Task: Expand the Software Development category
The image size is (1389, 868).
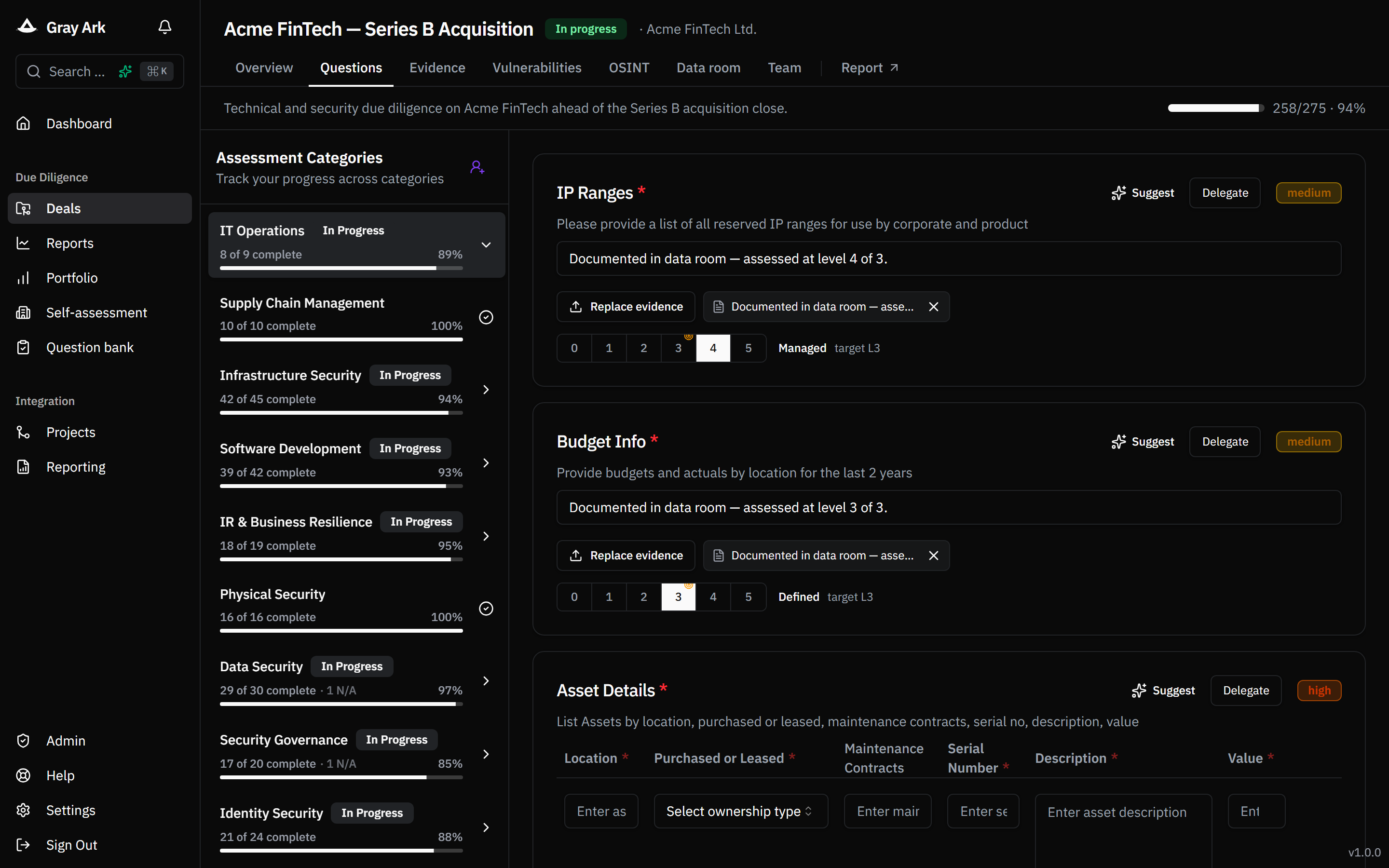Action: pyautogui.click(x=486, y=463)
